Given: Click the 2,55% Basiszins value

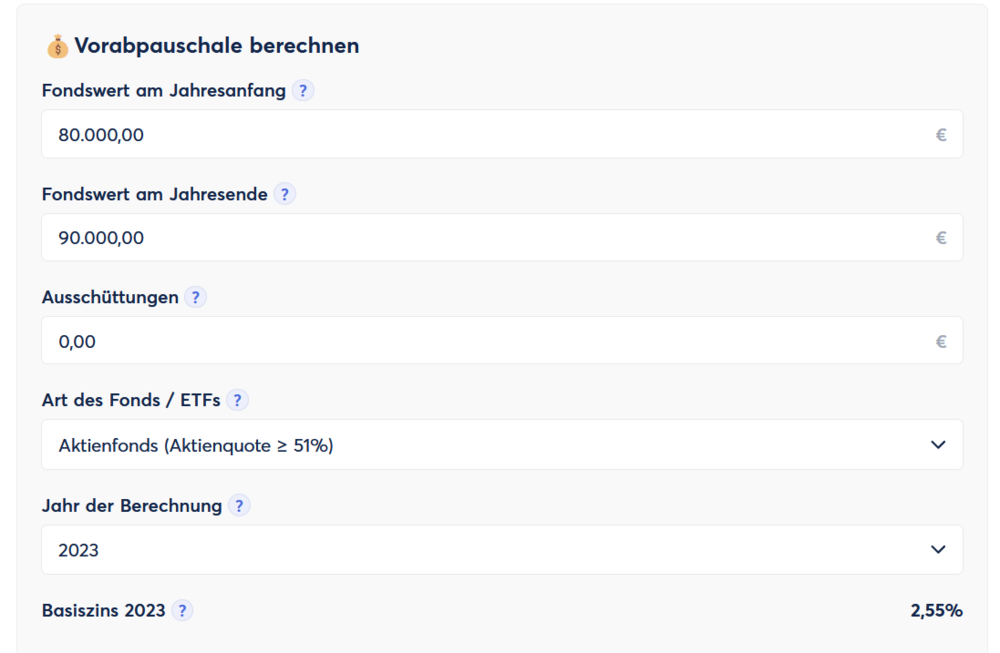Looking at the screenshot, I should click(936, 611).
